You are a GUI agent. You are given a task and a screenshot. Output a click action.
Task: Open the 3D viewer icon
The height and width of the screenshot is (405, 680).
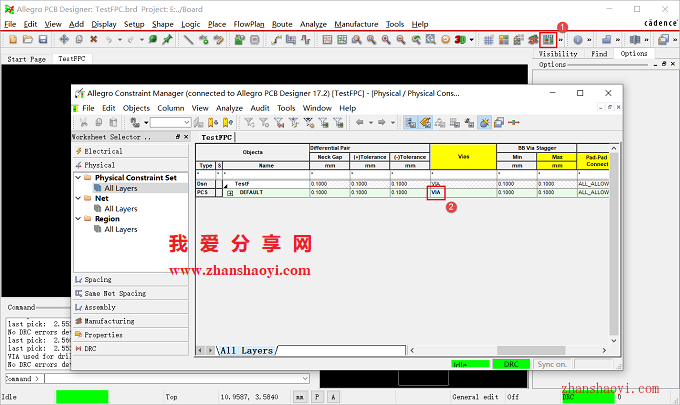pos(460,39)
